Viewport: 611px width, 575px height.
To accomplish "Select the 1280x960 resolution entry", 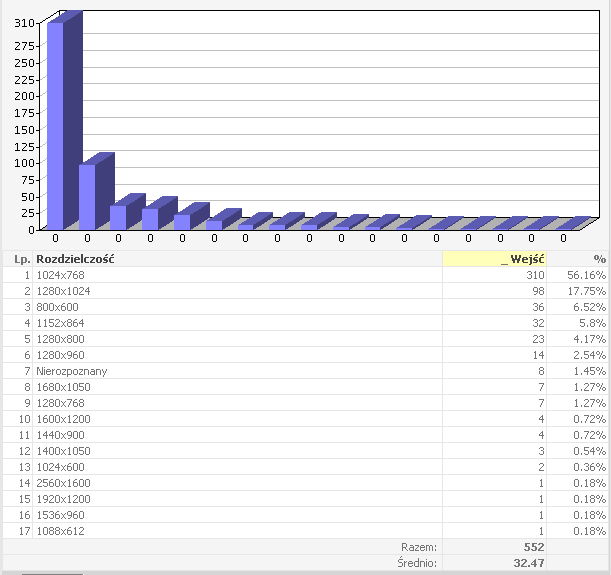I will 60,355.
